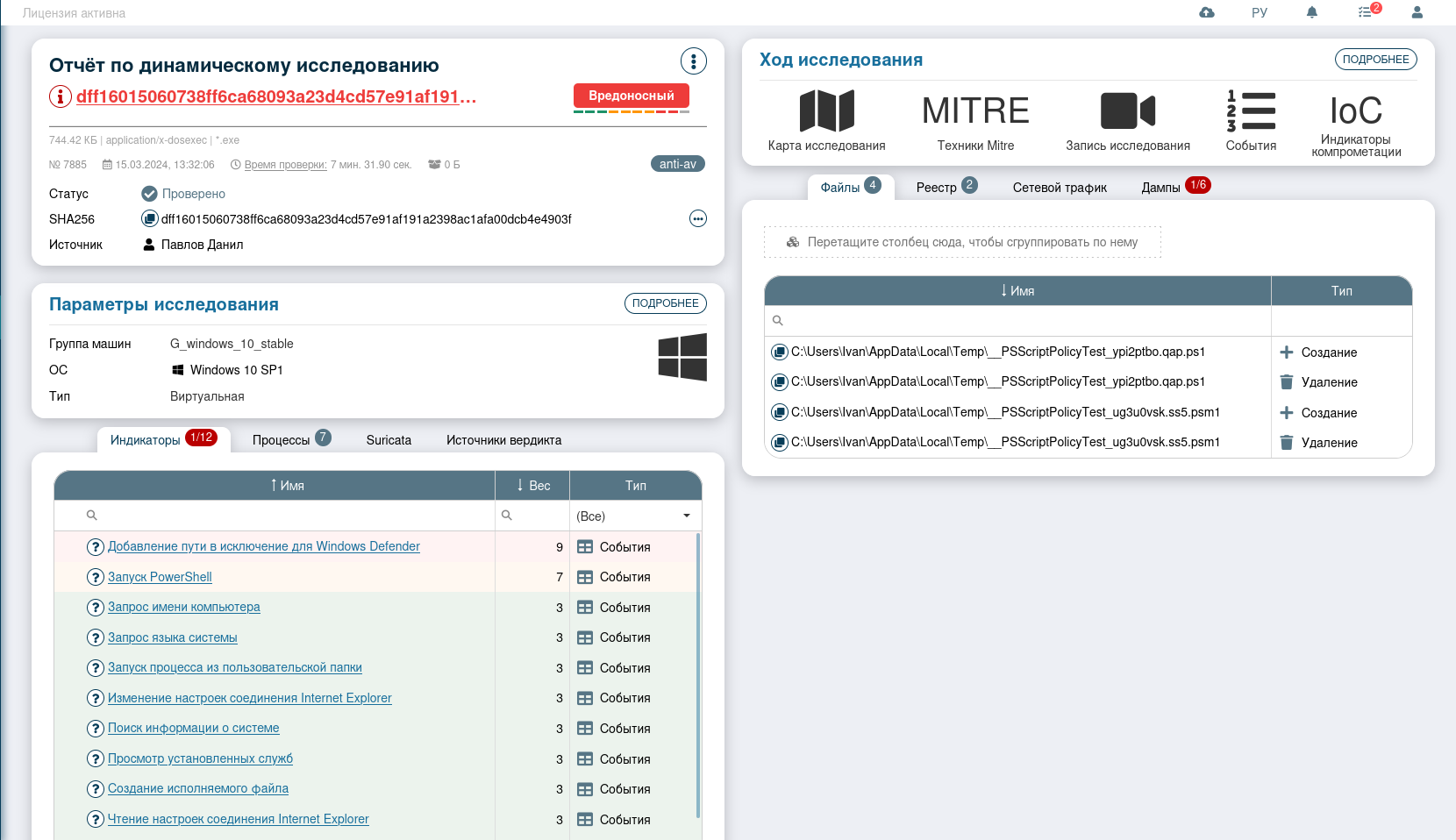Open the report three-dot options menu

point(693,61)
